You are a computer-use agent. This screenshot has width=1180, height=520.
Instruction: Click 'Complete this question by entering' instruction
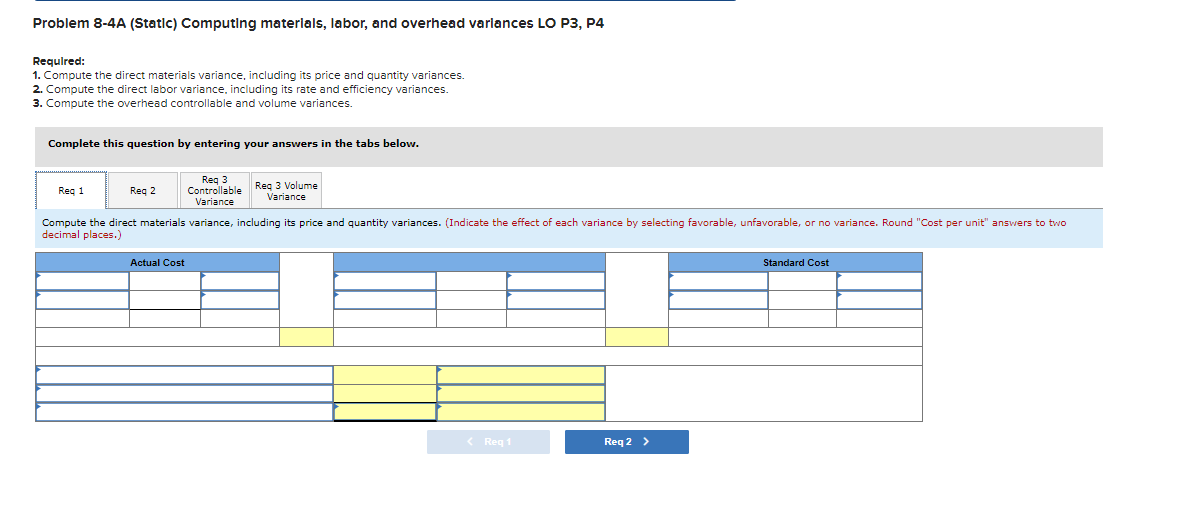pos(233,144)
